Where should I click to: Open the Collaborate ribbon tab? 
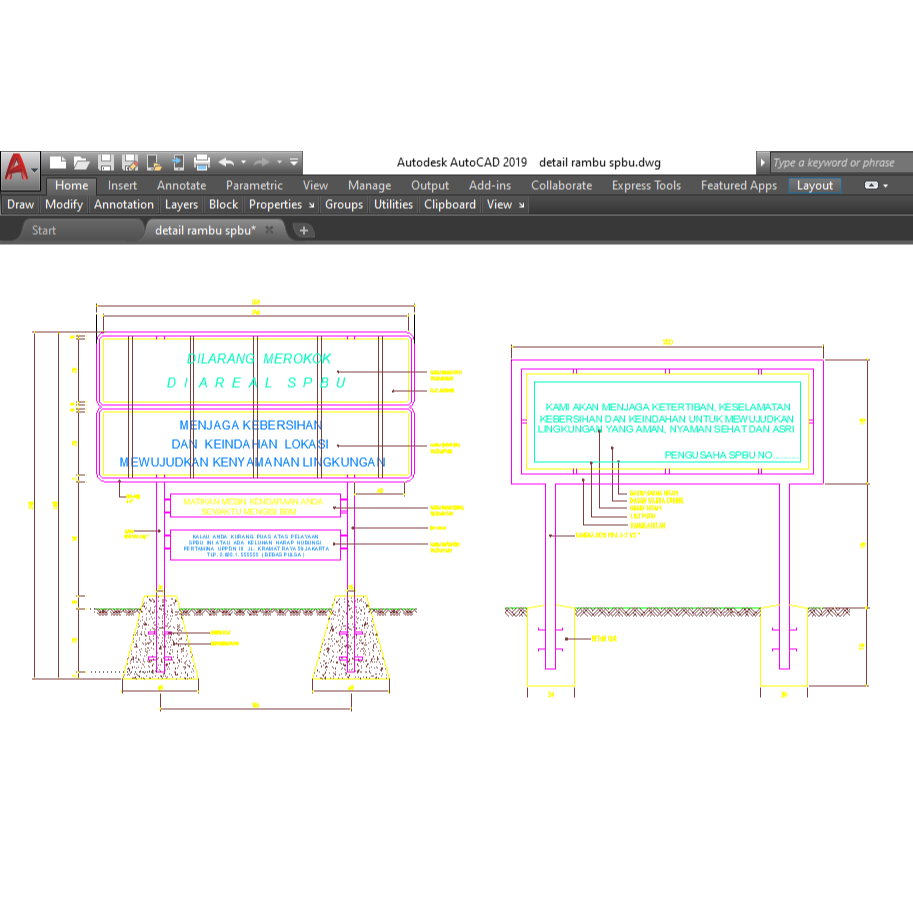[561, 186]
